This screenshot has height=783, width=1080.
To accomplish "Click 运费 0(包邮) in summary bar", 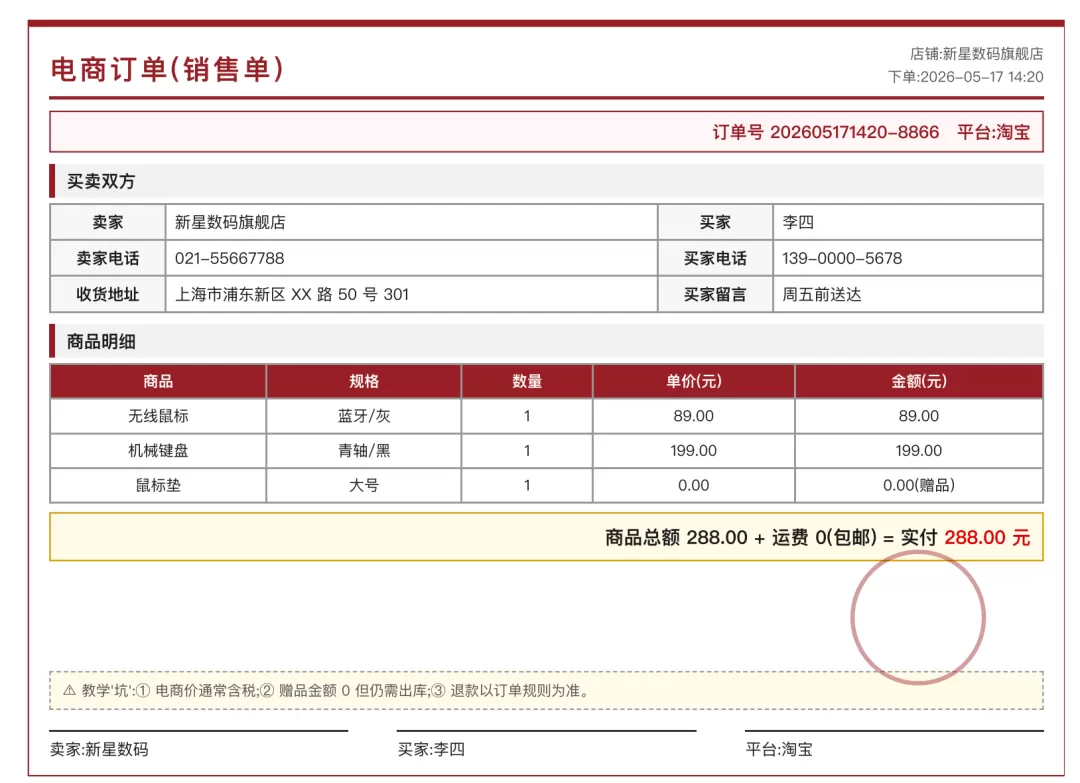I will [x=824, y=537].
